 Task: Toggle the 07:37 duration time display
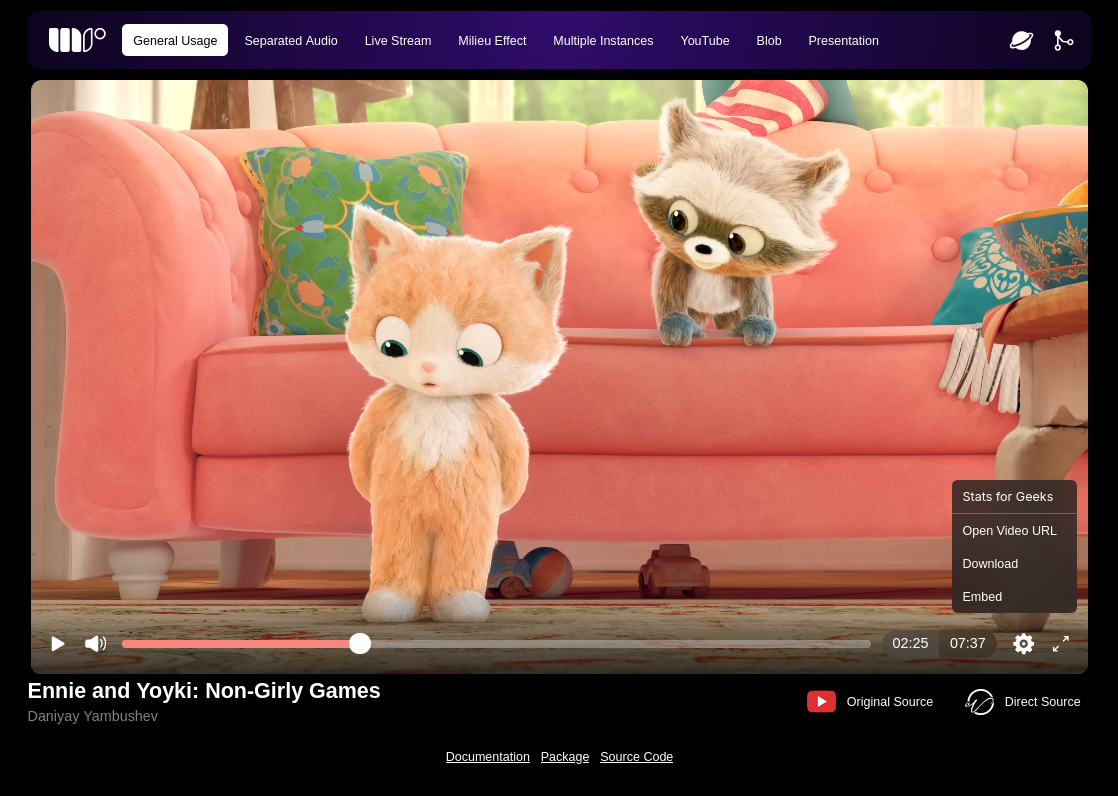point(967,643)
